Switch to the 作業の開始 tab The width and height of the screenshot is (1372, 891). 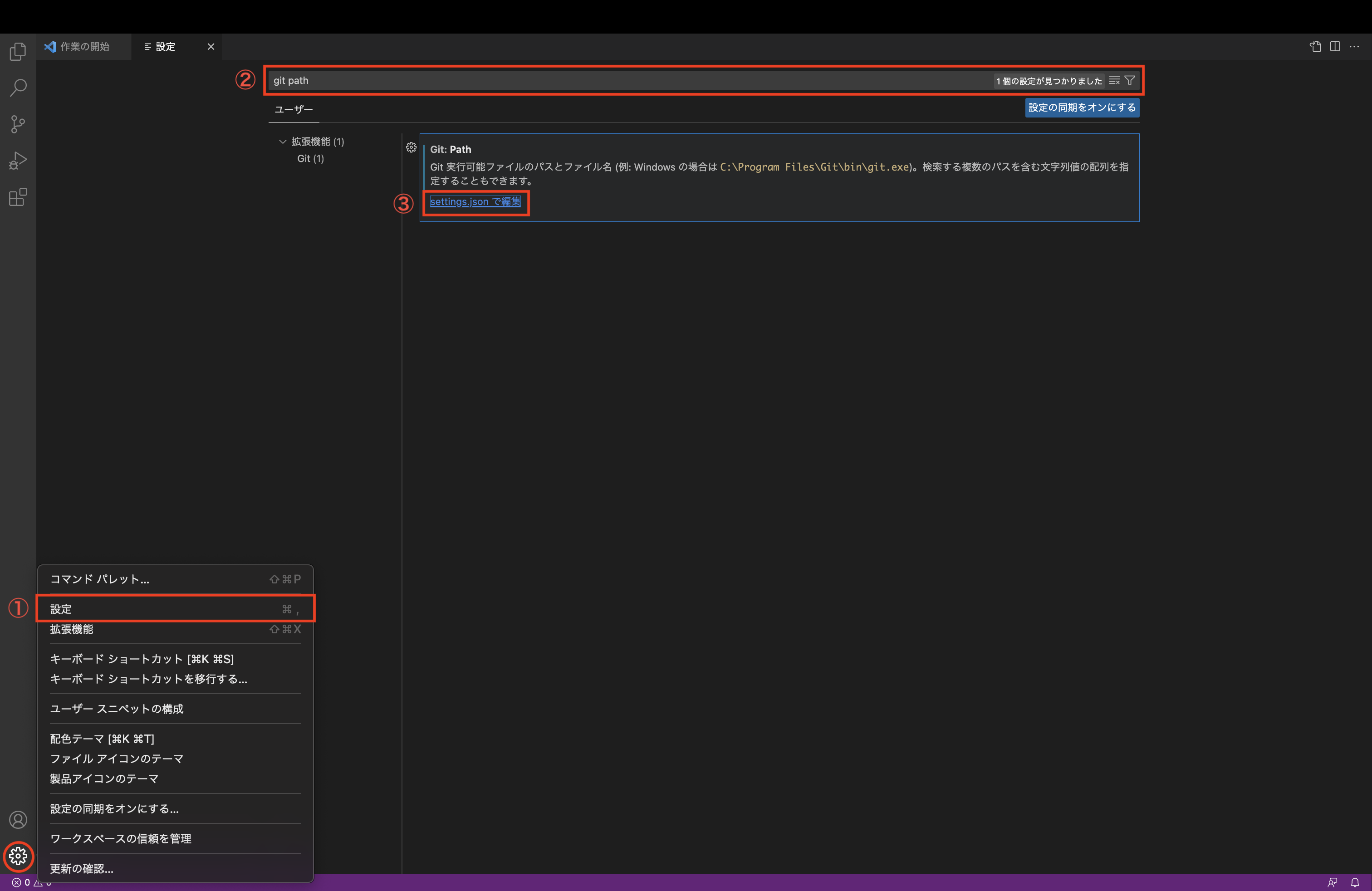coord(84,47)
